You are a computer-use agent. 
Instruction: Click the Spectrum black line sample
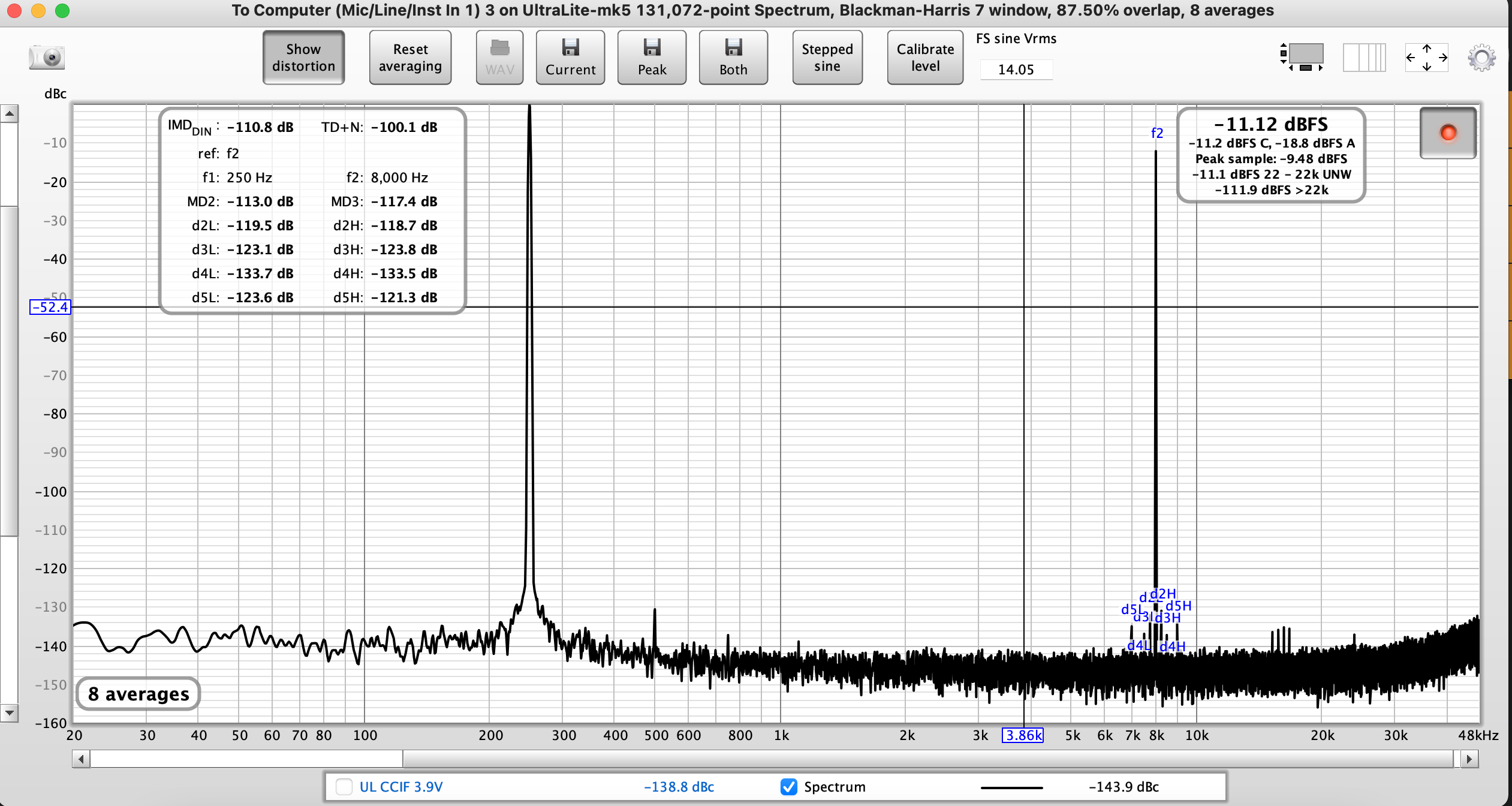[x=1012, y=787]
